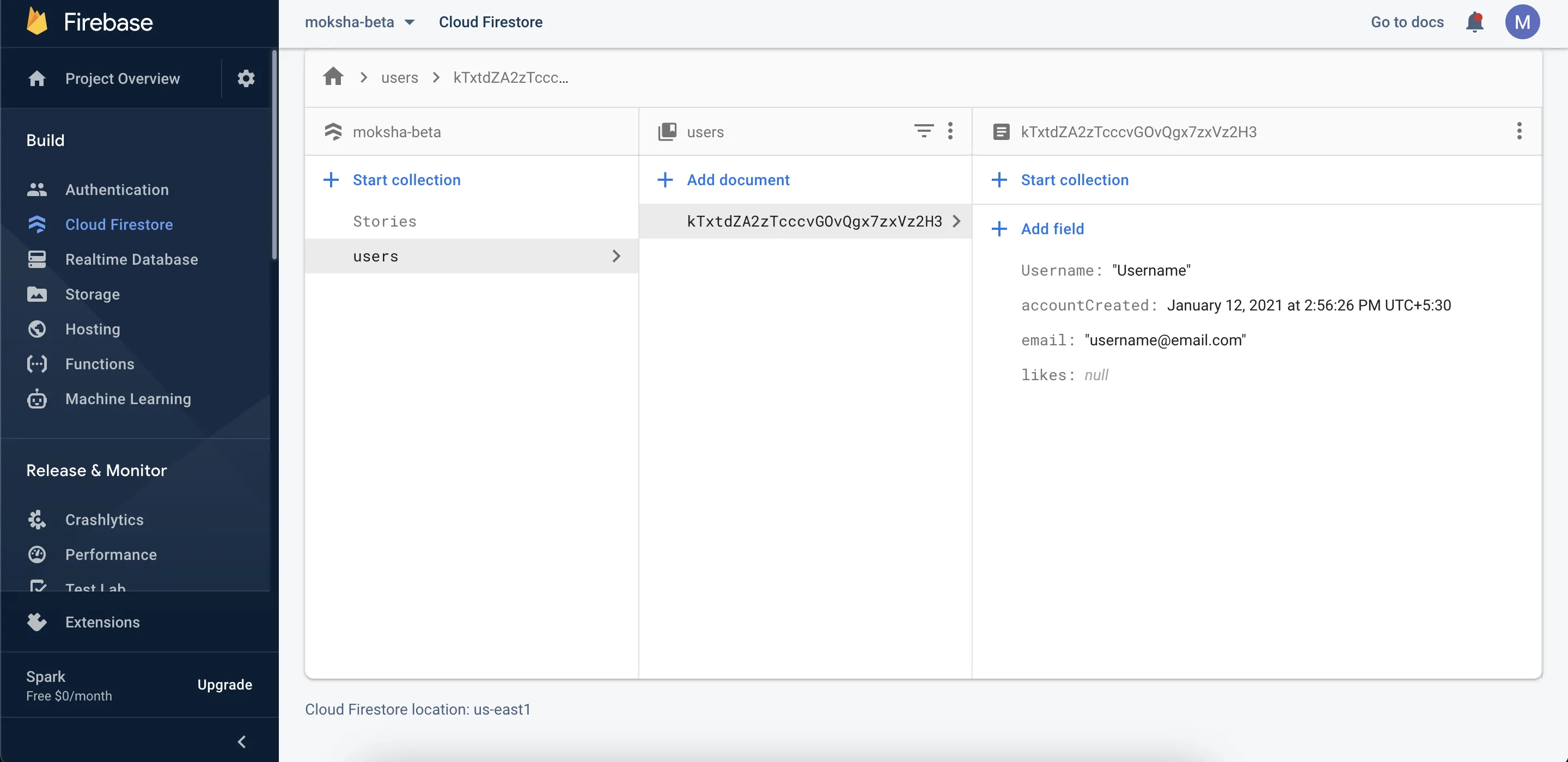Click the home icon in the breadcrumb
The height and width of the screenshot is (762, 1568).
coord(333,77)
